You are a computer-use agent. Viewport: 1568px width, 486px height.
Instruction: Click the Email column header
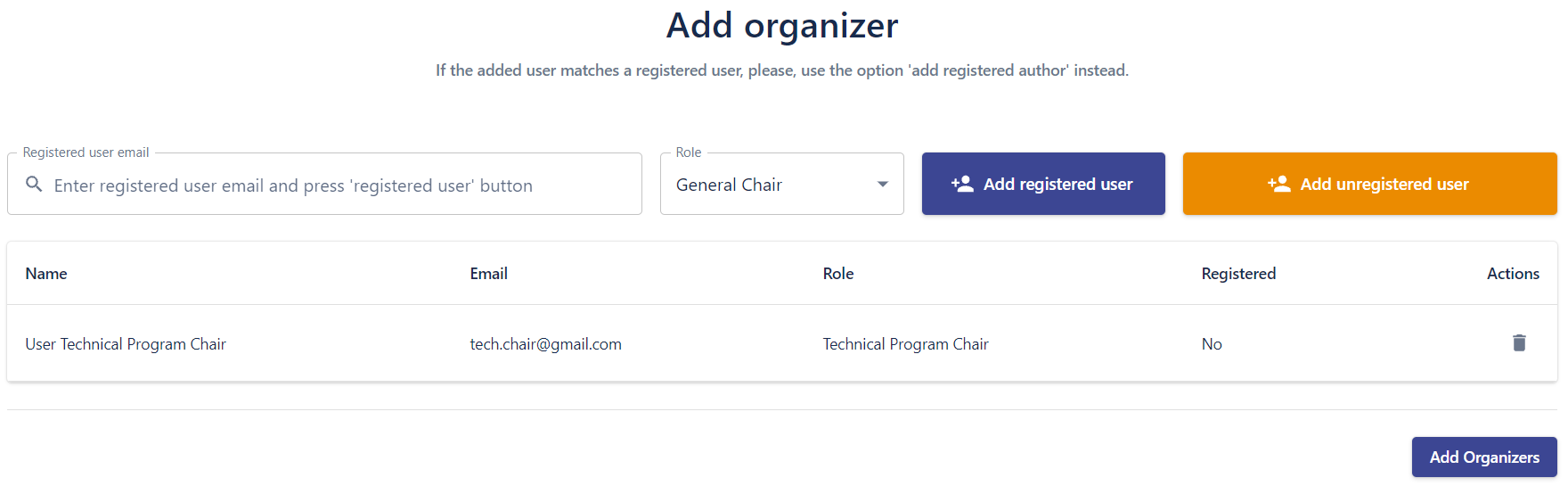point(489,274)
